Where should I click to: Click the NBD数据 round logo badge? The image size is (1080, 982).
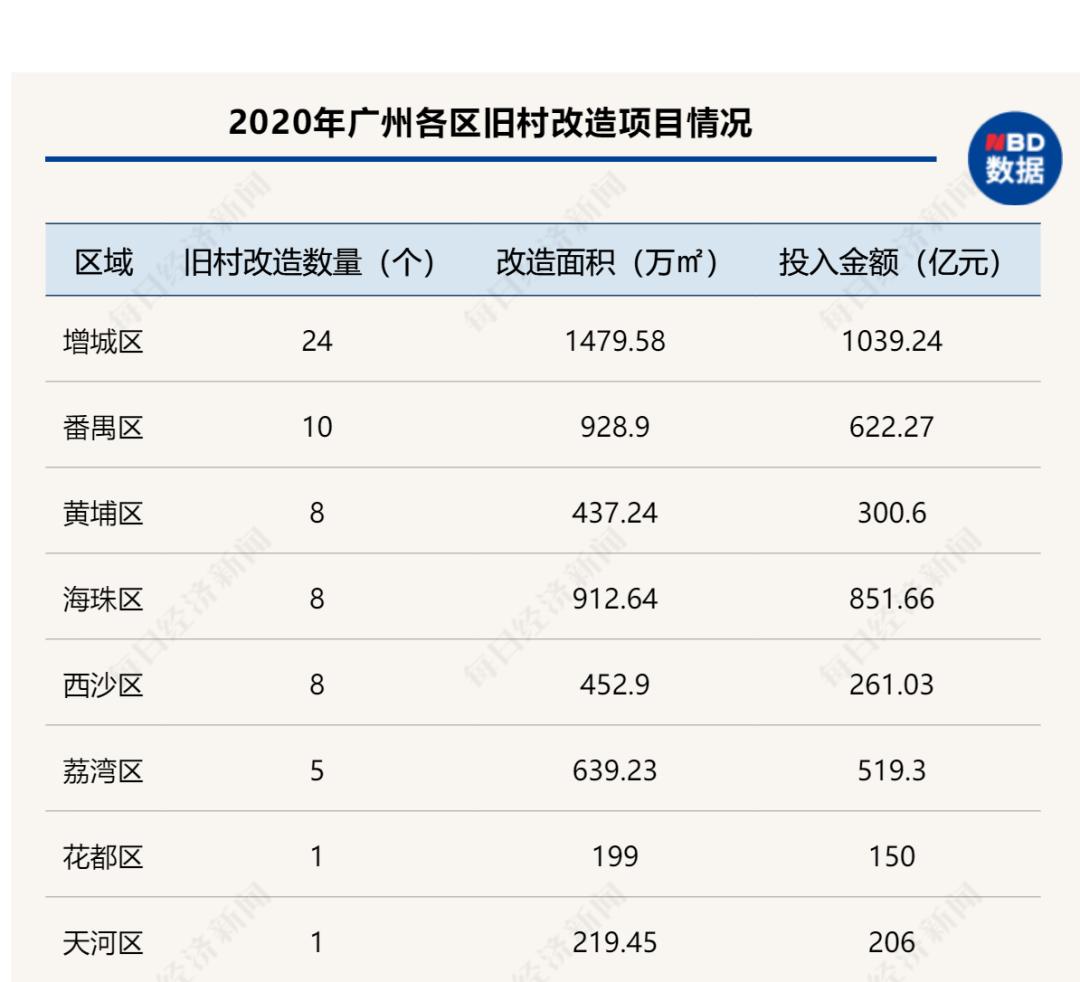coord(1015,158)
